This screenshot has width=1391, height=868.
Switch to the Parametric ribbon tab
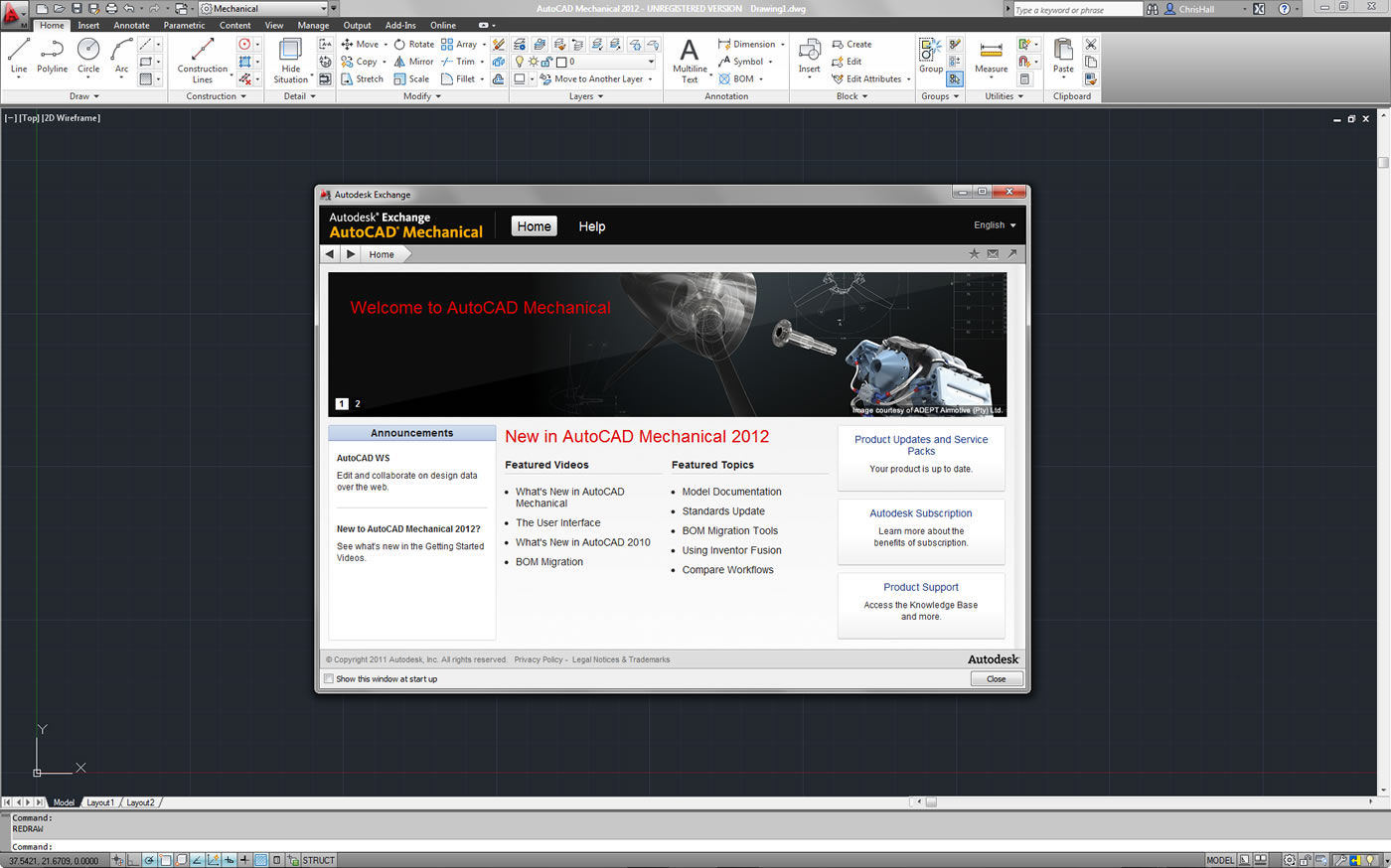click(x=184, y=26)
